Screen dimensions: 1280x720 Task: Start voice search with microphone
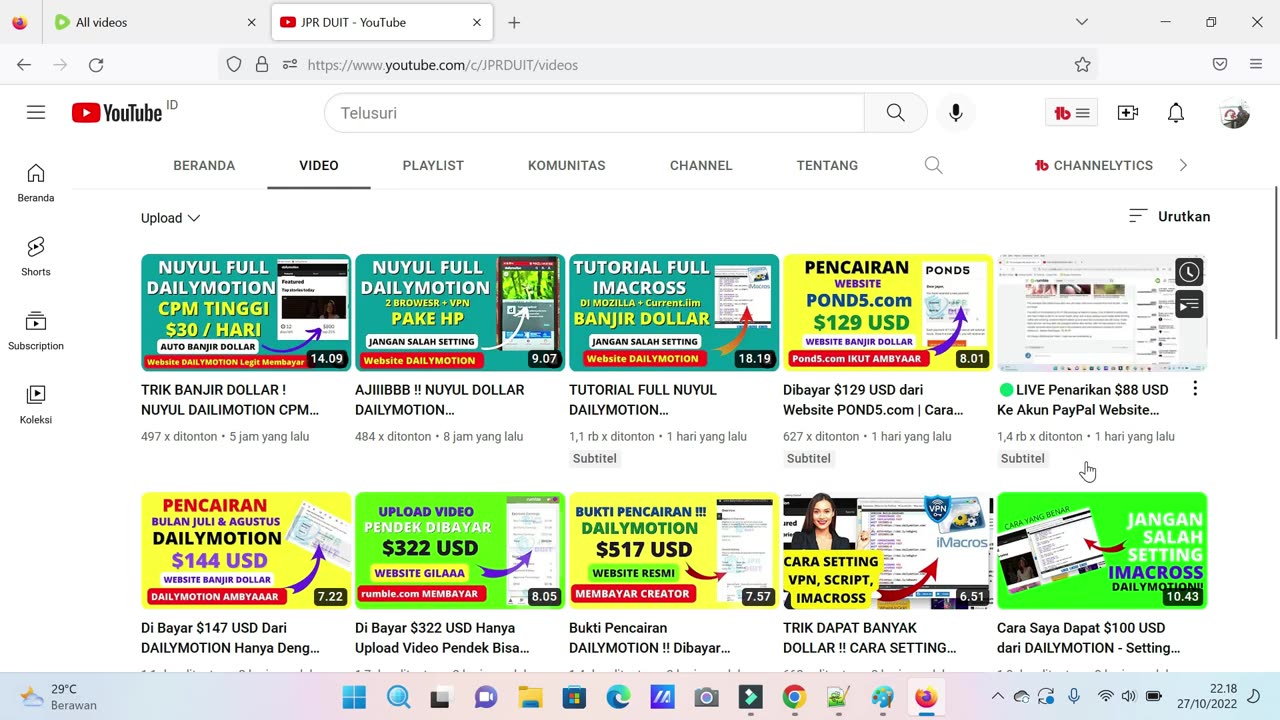pyautogui.click(x=956, y=113)
